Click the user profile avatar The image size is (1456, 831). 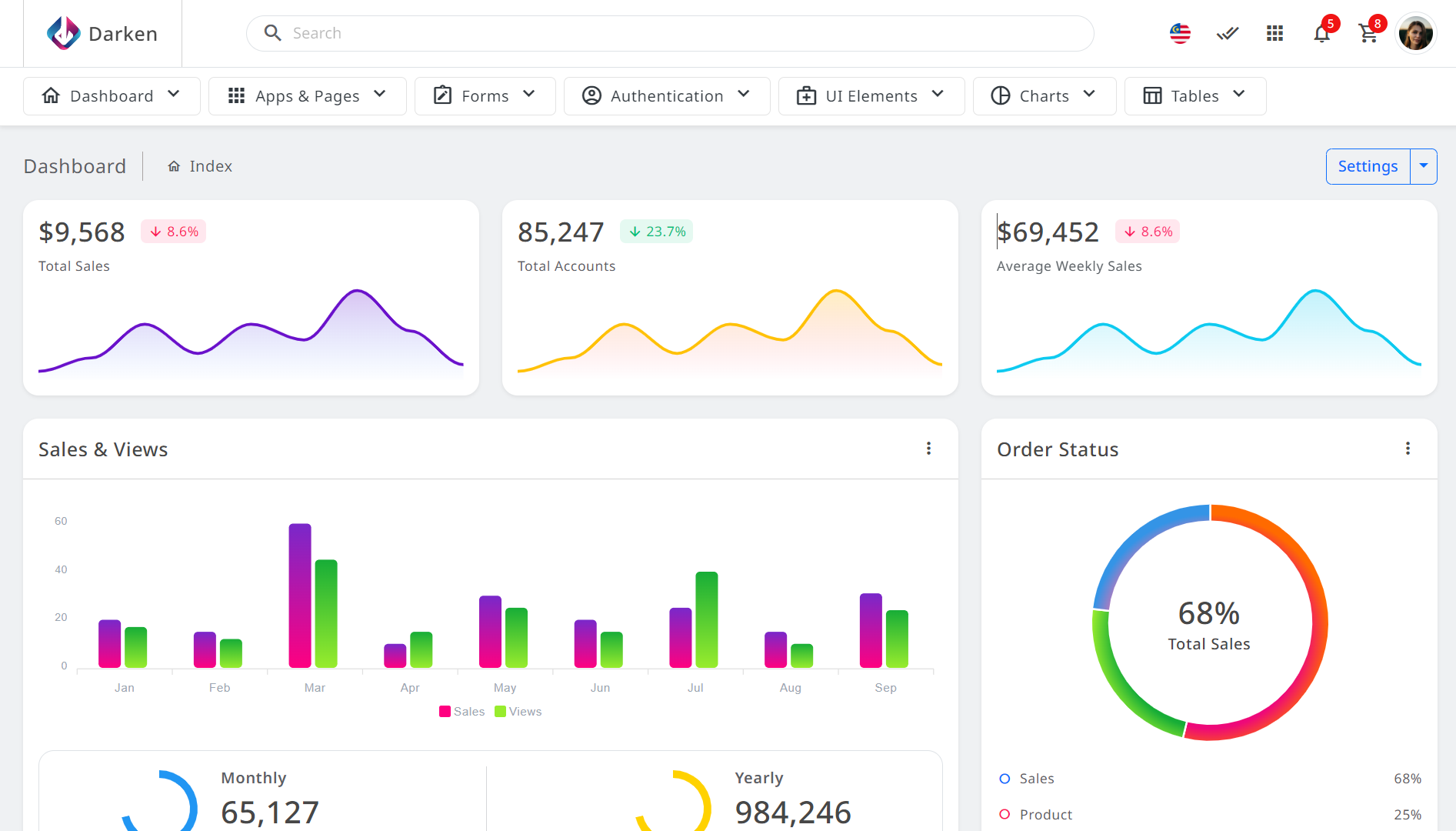pos(1415,34)
